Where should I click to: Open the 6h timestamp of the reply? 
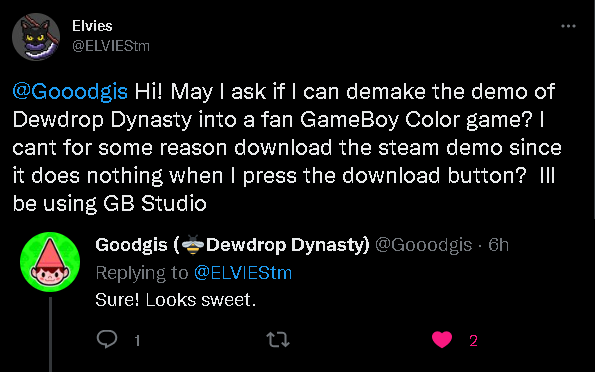click(x=498, y=245)
